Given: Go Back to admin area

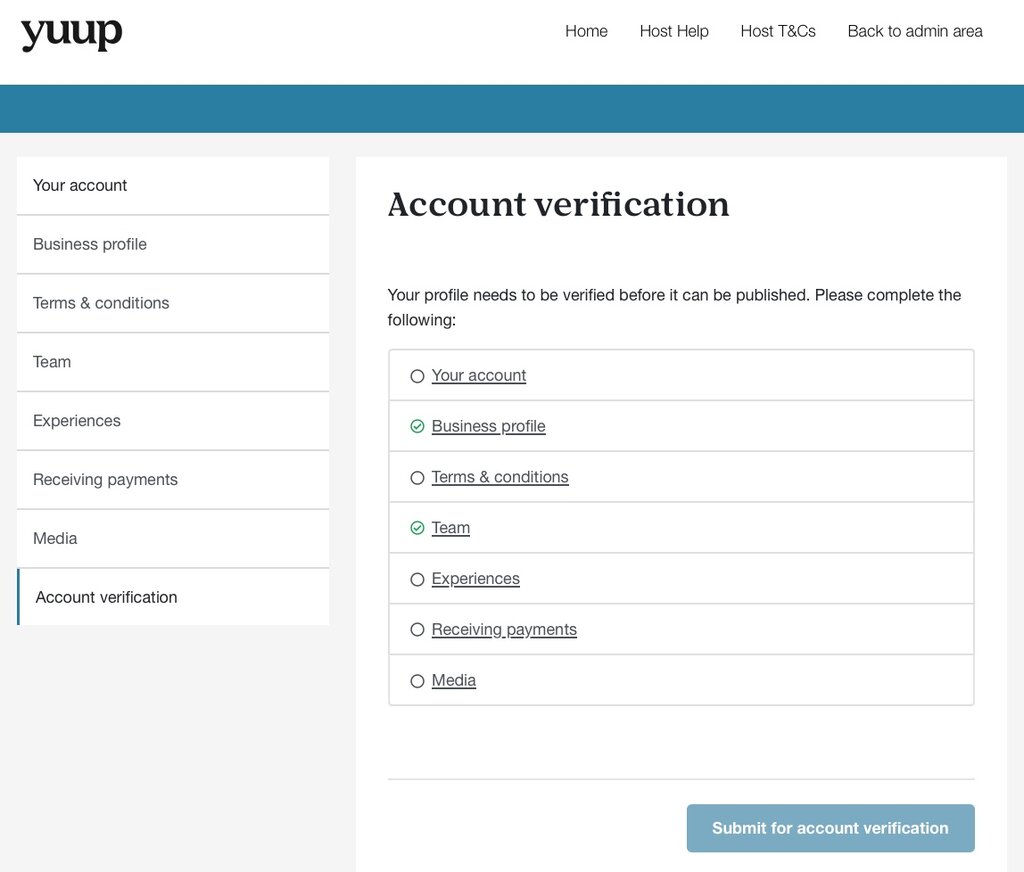Looking at the screenshot, I should 915,31.
